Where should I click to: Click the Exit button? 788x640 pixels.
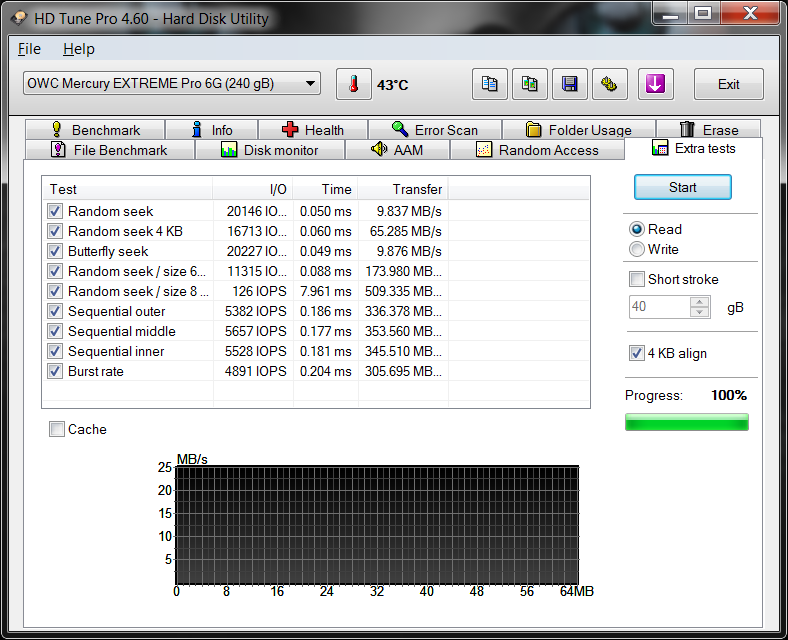[728, 85]
